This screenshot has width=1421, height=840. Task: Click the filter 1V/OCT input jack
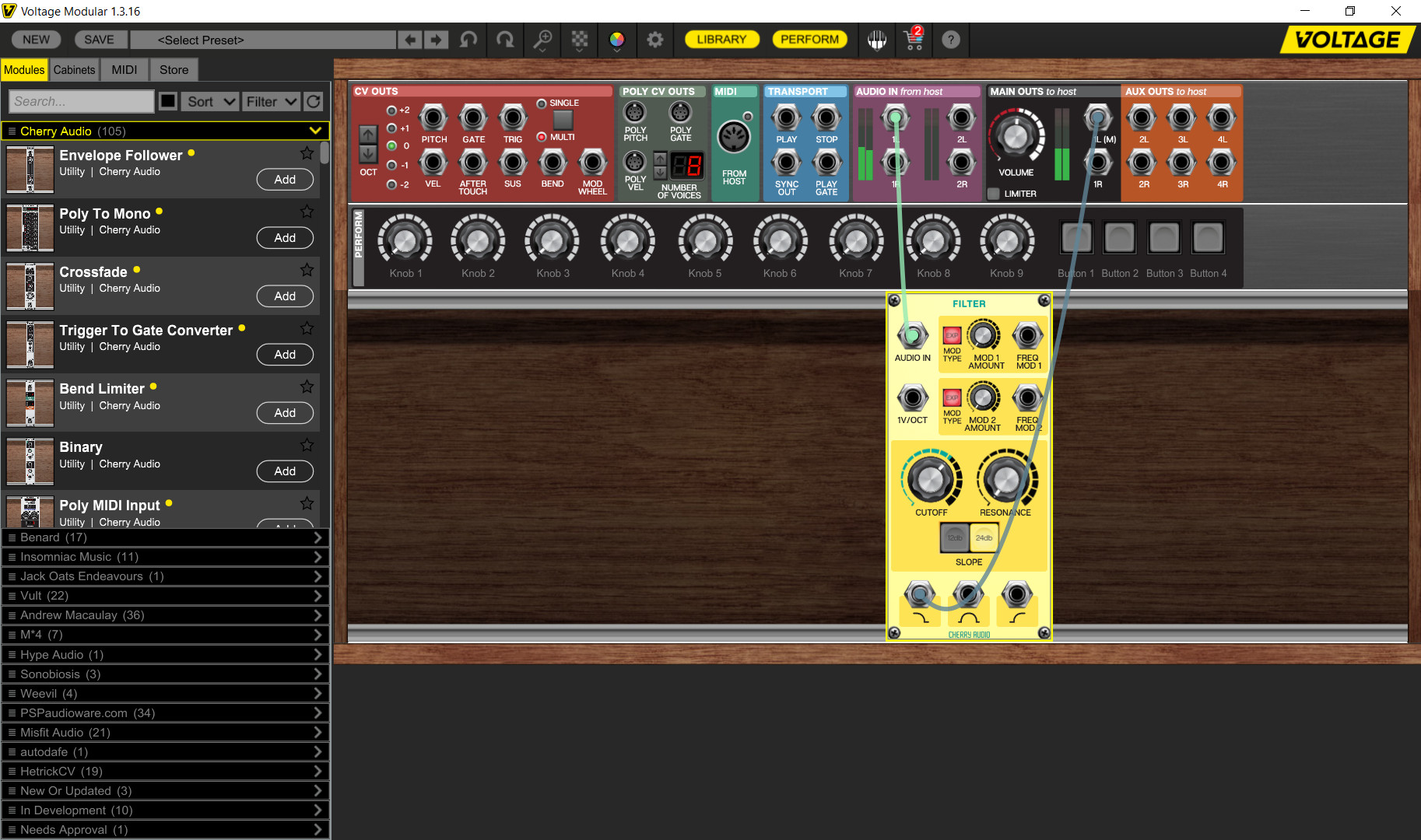click(x=913, y=397)
